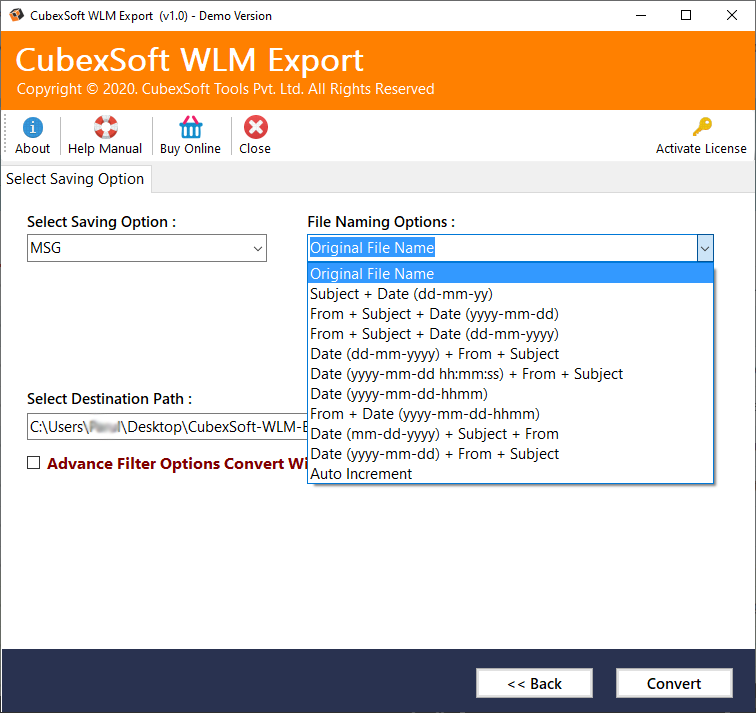756x713 pixels.
Task: Enable Advance Filter Options checkbox
Action: point(34,463)
